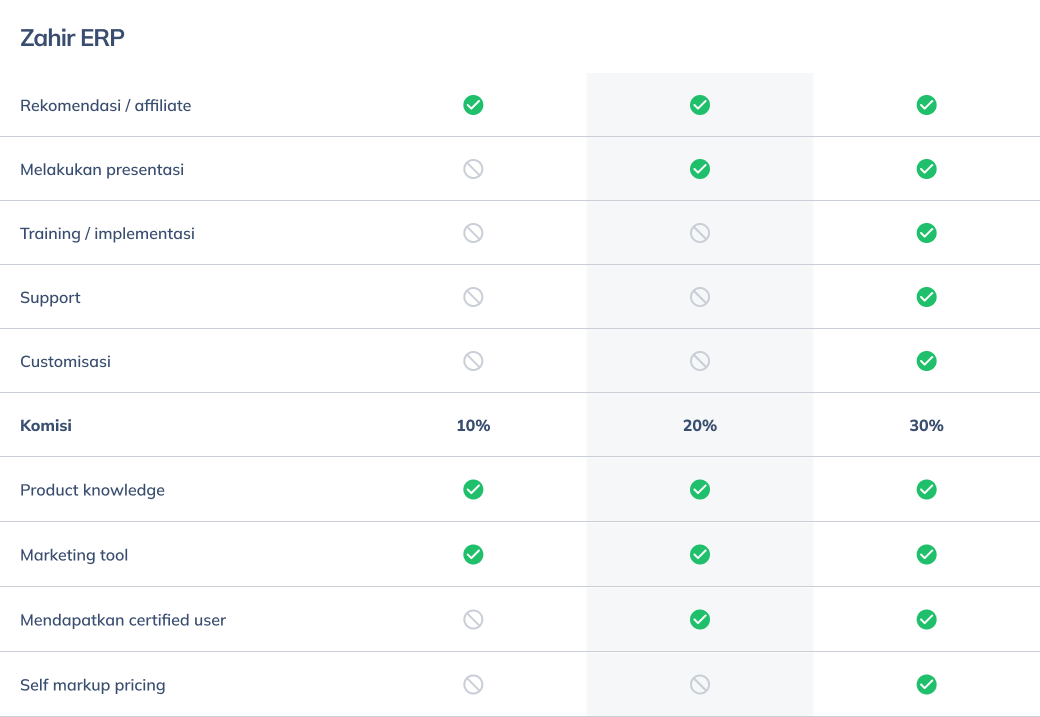Click the Rekomendasi / affiliate checkmark in shaded 20% column
Screen dimensions: 1040x717
(700, 105)
